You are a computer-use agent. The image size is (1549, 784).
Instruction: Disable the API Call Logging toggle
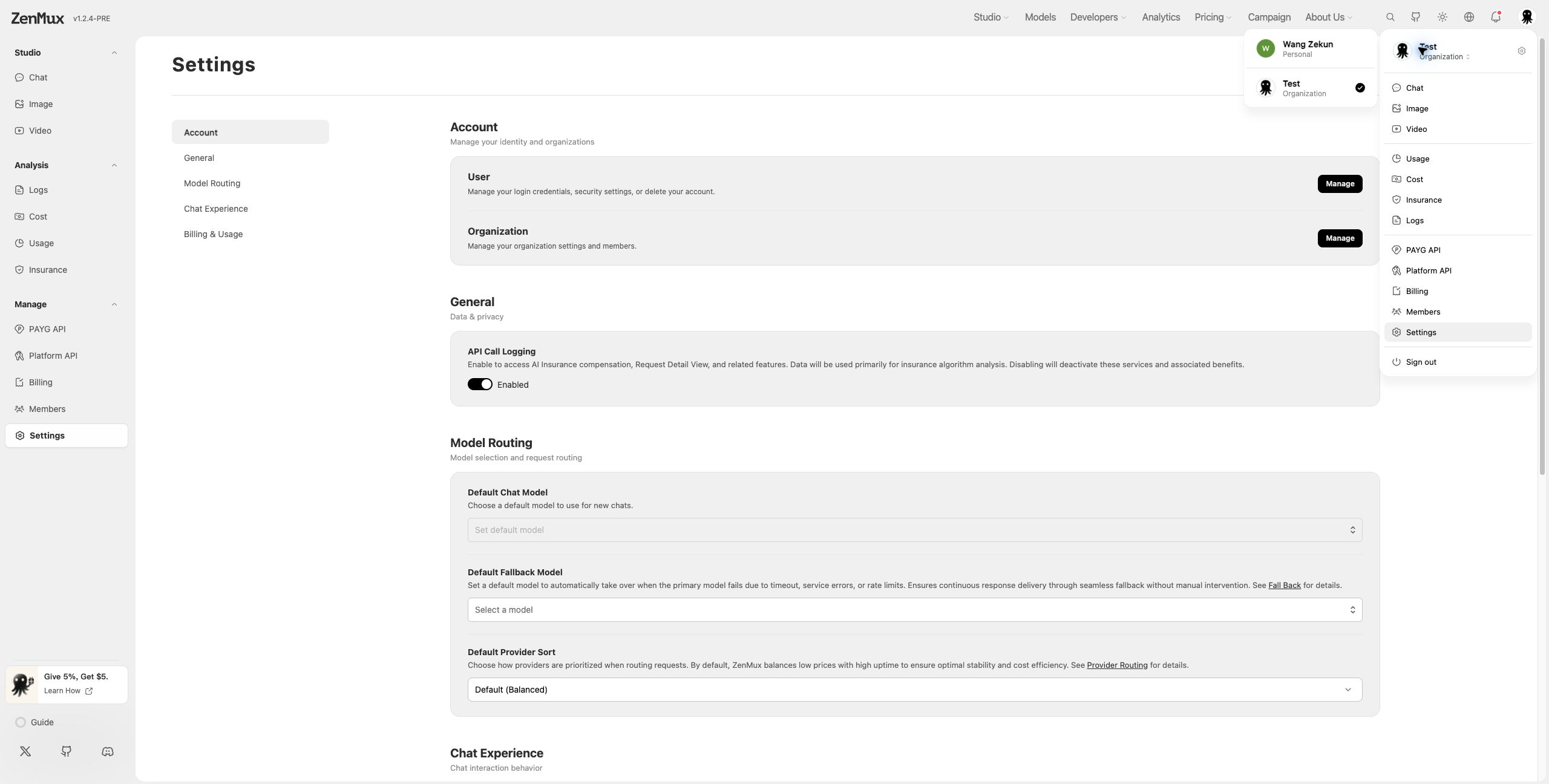pyautogui.click(x=480, y=385)
